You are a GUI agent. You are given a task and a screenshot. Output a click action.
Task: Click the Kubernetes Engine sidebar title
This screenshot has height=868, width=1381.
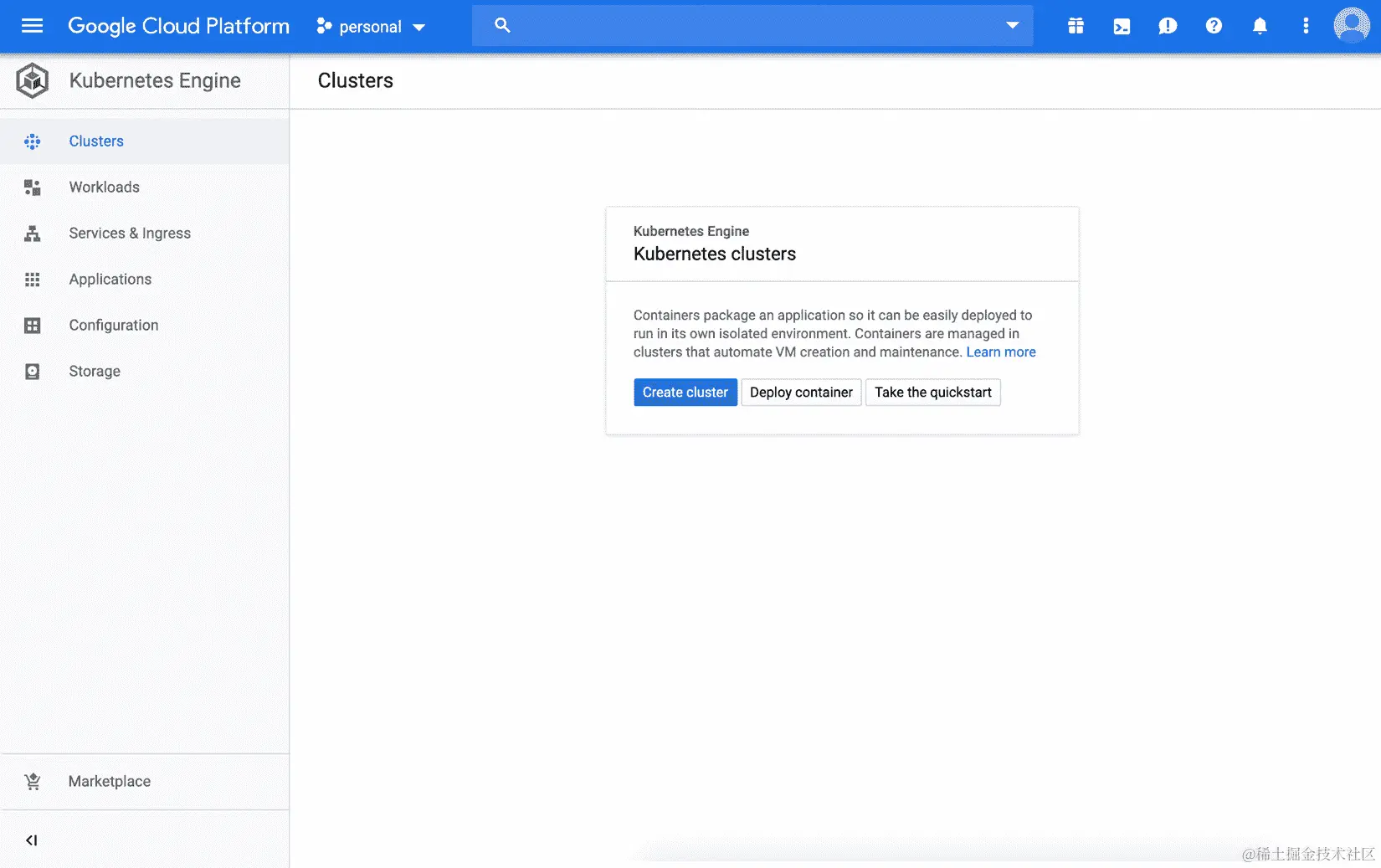[x=155, y=80]
